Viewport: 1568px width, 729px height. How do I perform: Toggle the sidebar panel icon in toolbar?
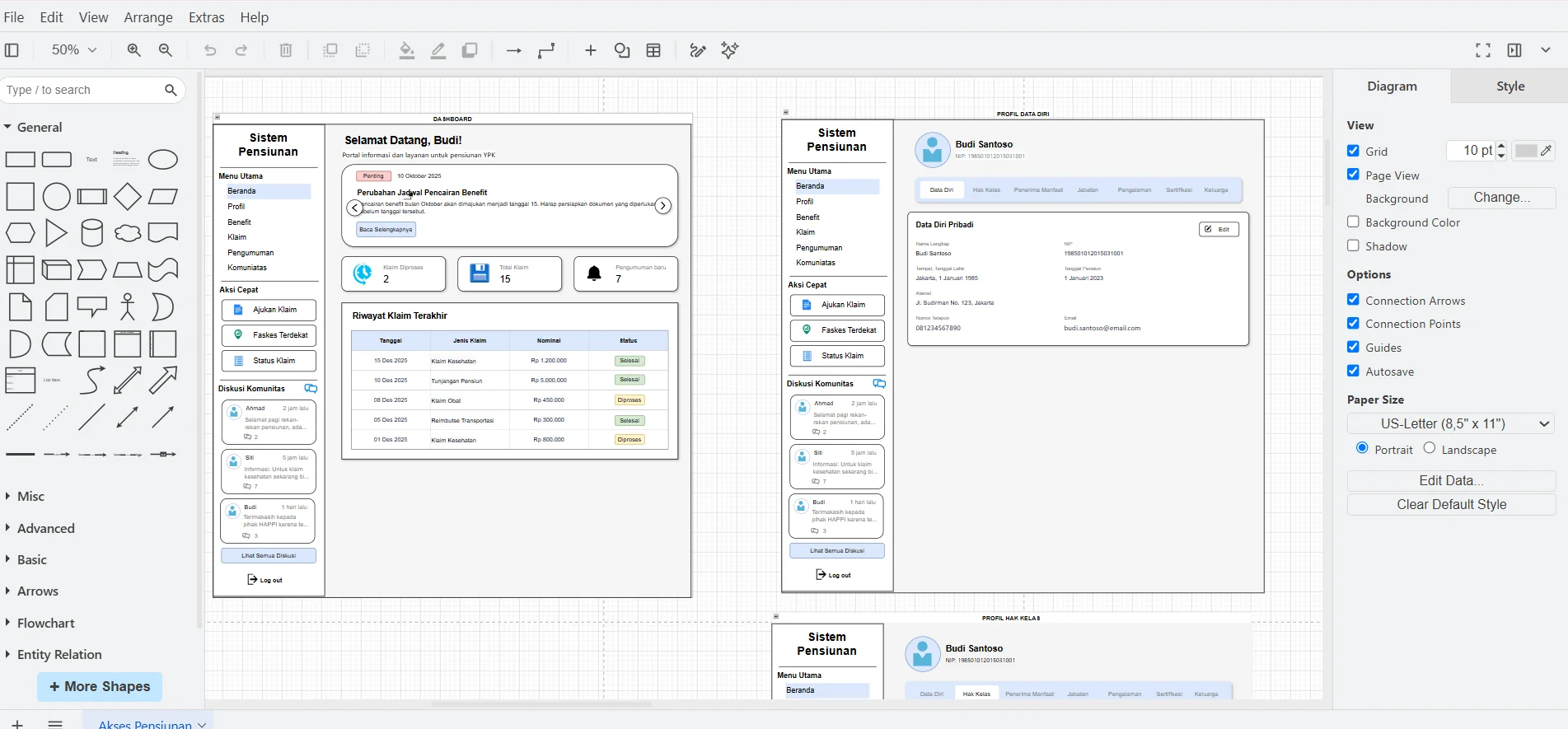click(x=12, y=50)
